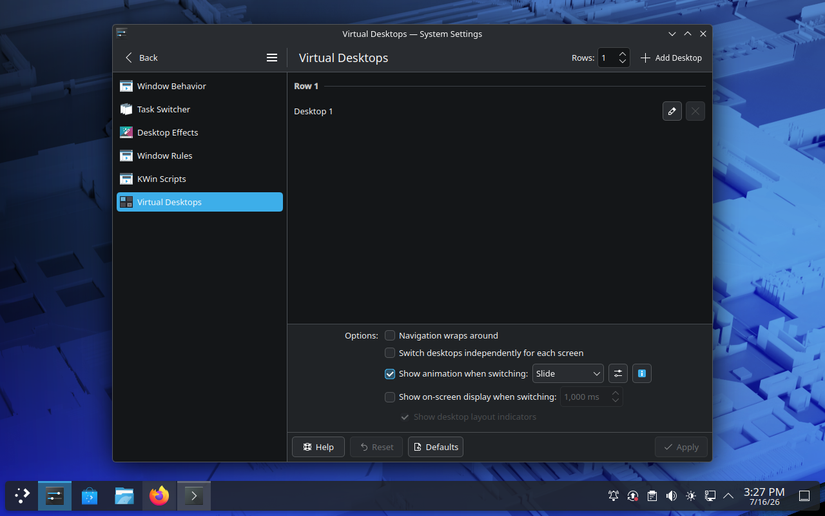Open Dolphin file manager from taskbar
The height and width of the screenshot is (516, 825).
coord(124,495)
